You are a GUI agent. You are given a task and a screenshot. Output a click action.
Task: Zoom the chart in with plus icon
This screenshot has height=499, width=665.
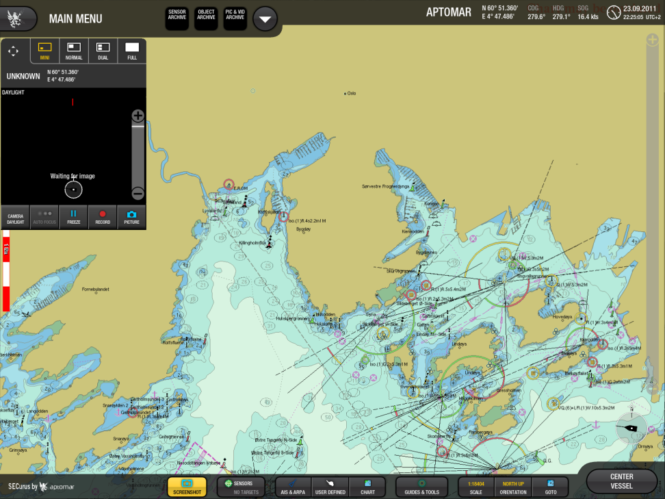point(652,40)
